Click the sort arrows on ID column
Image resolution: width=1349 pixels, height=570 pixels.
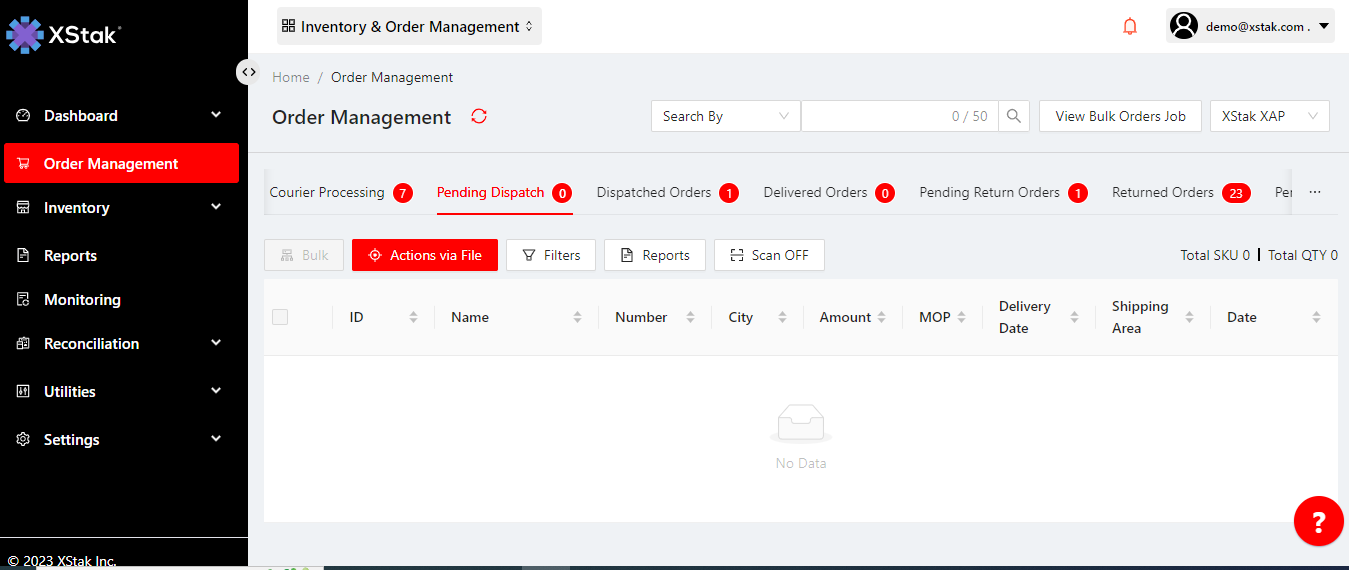tap(413, 317)
